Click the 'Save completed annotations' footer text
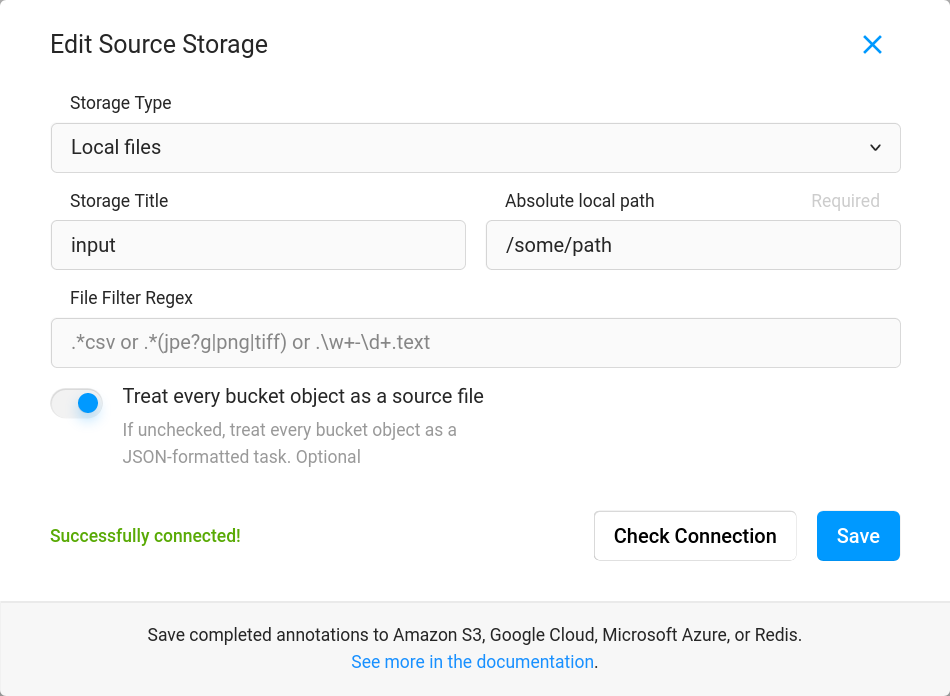Screen dimensions: 950x696 tap(474, 635)
